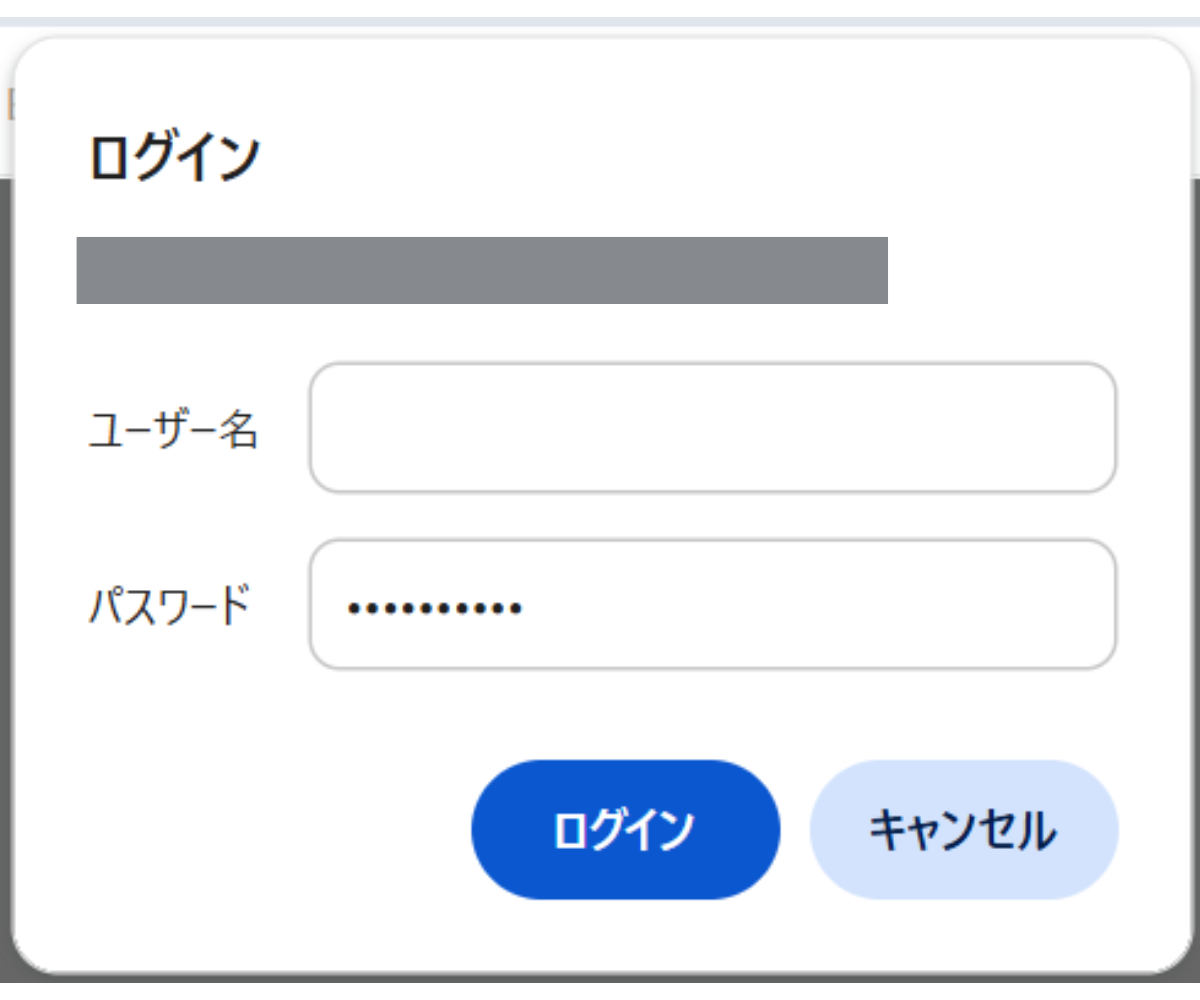Click the light blue キャンセル pill button

(x=963, y=830)
